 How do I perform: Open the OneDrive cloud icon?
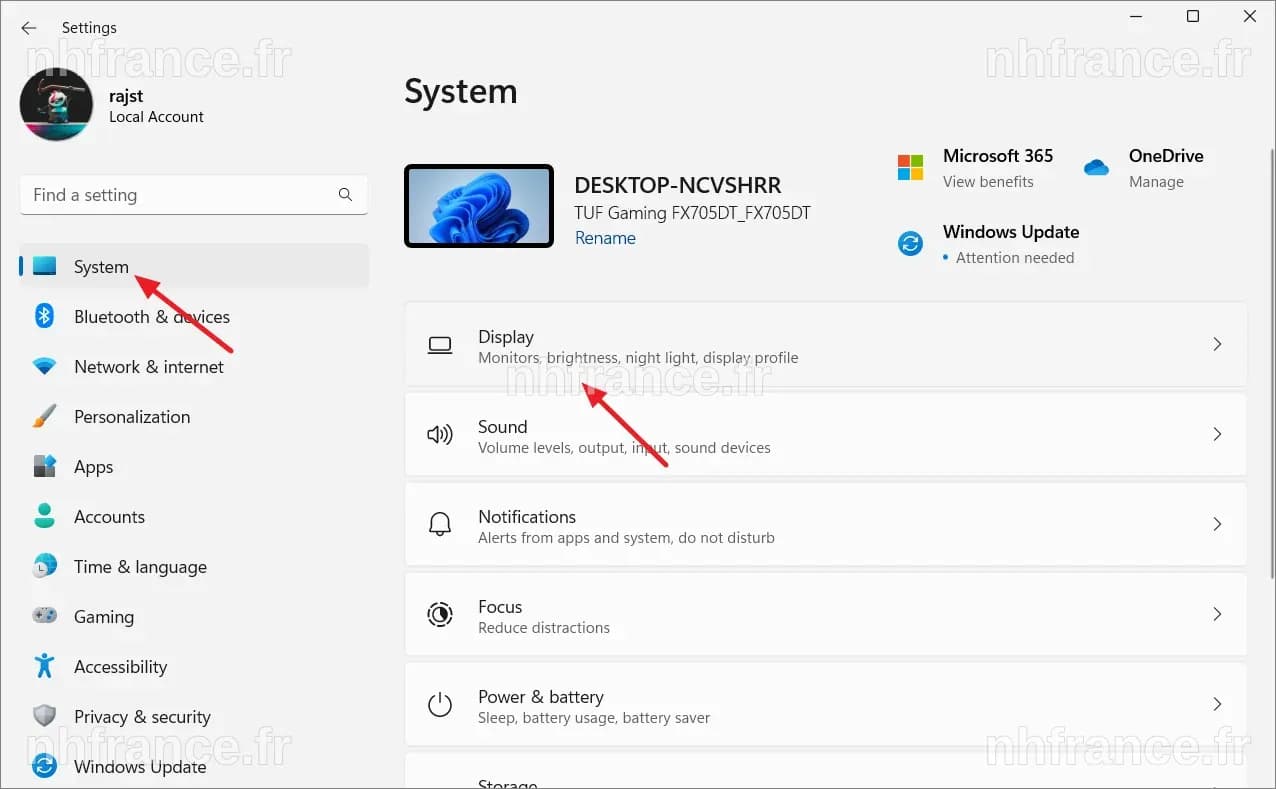pos(1096,167)
